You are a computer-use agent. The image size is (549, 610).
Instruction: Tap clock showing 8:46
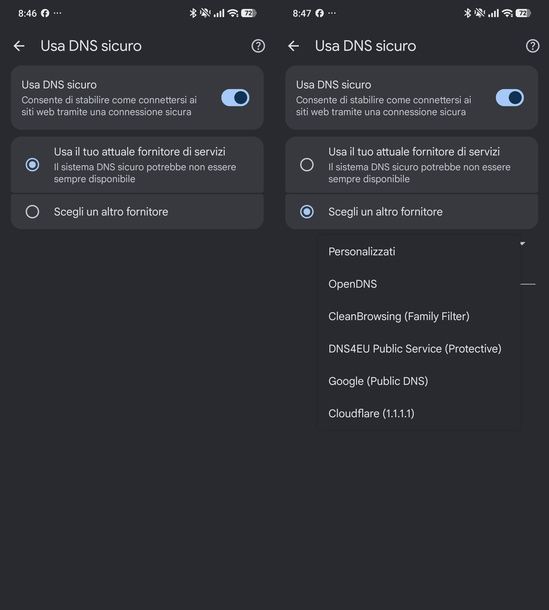27,13
